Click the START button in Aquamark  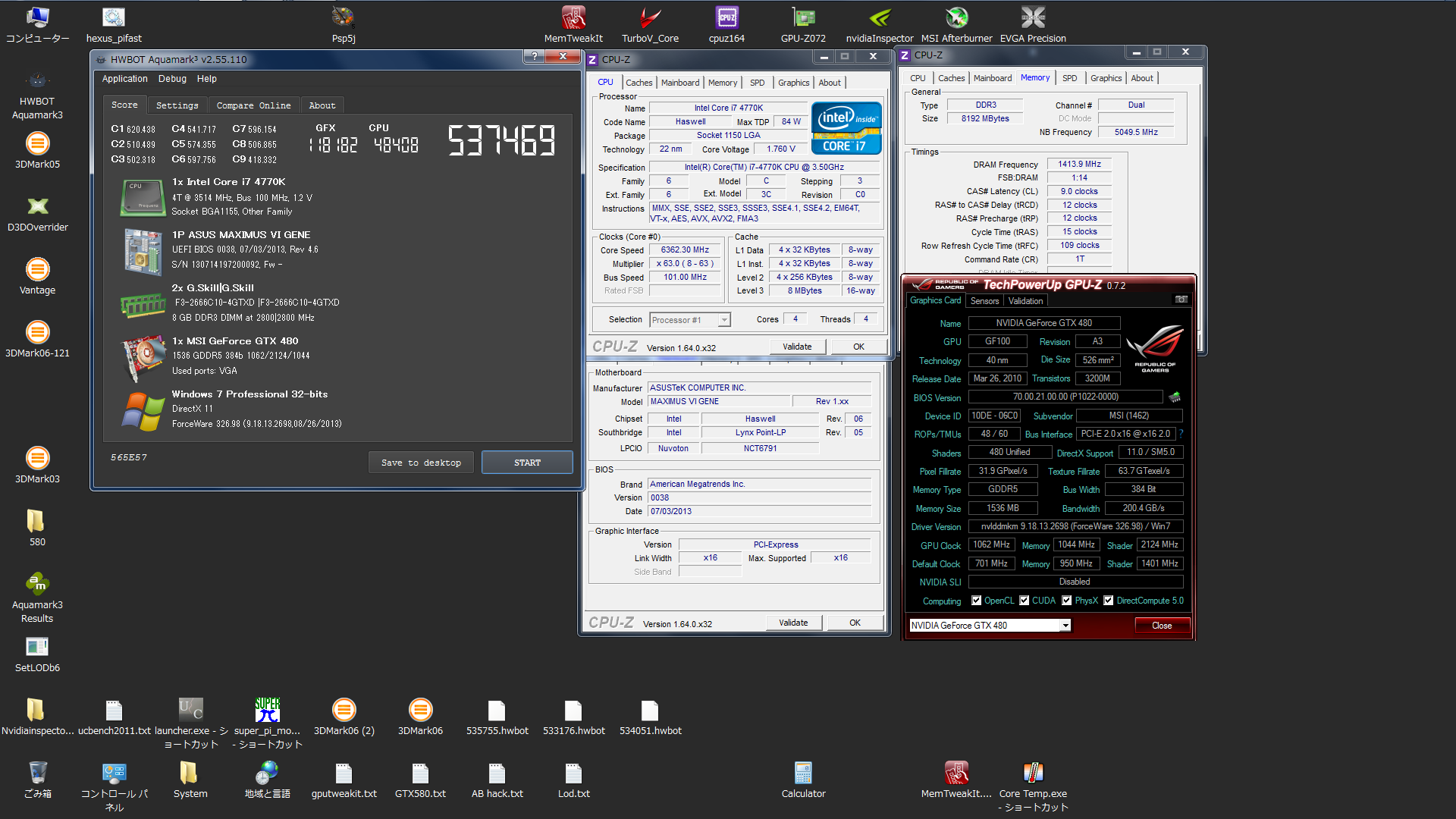tap(527, 463)
